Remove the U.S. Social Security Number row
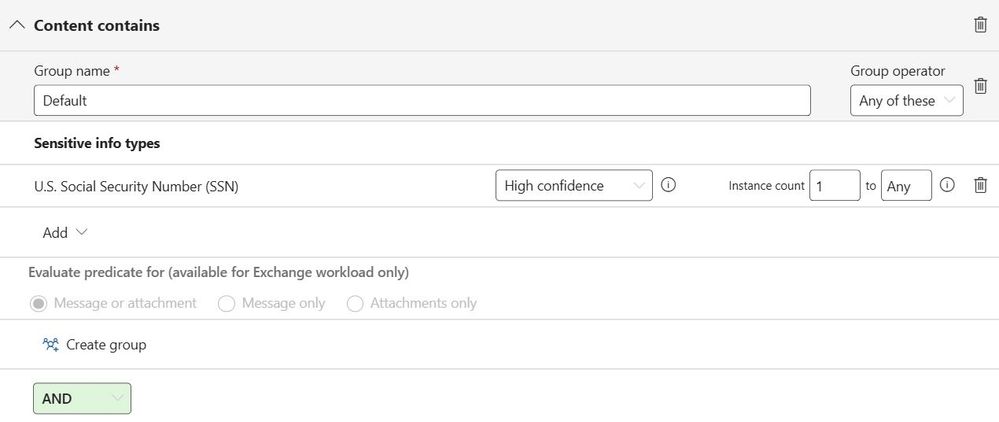 click(x=980, y=185)
